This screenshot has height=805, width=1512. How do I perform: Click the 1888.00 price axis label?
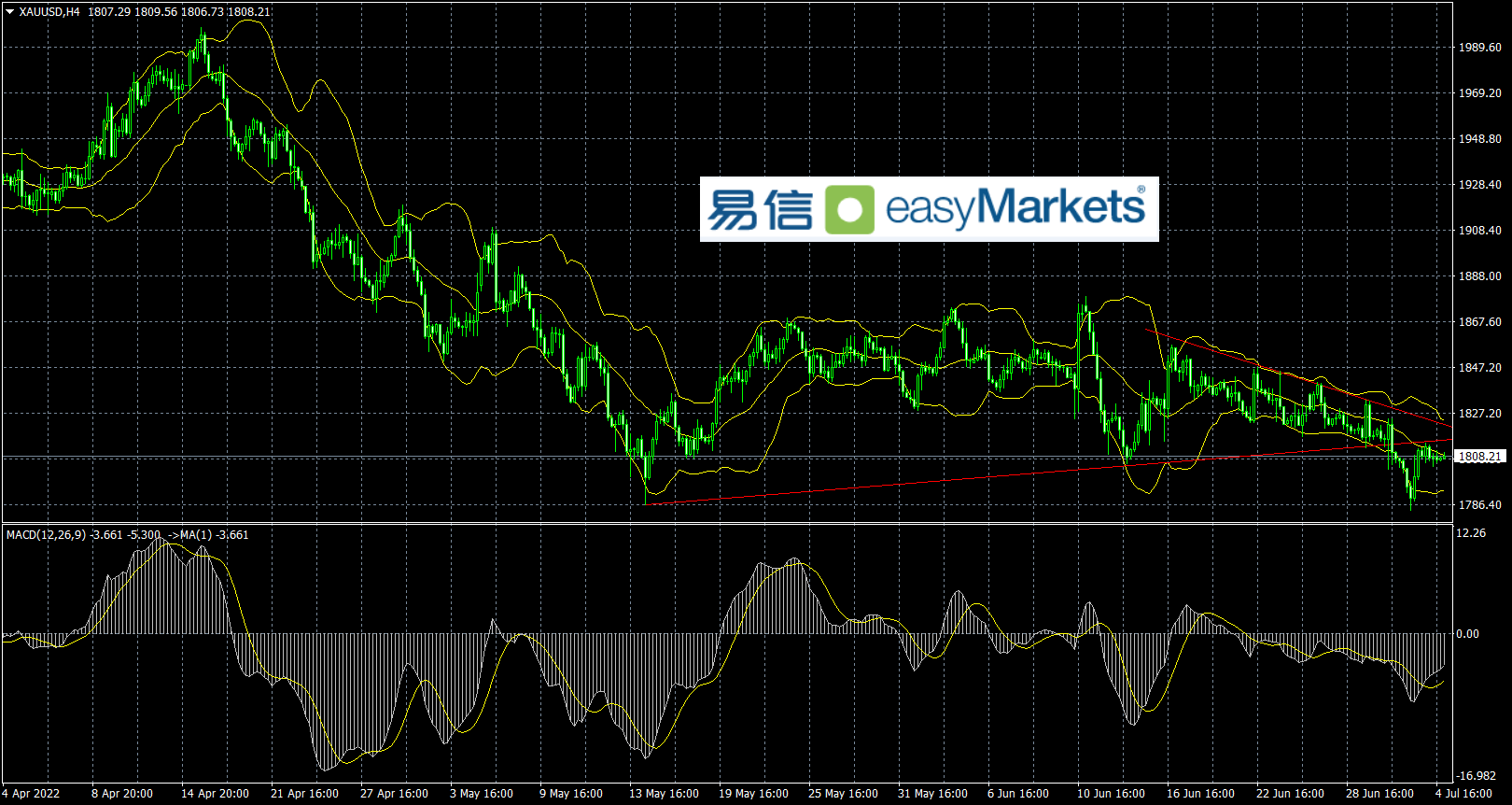click(1479, 276)
